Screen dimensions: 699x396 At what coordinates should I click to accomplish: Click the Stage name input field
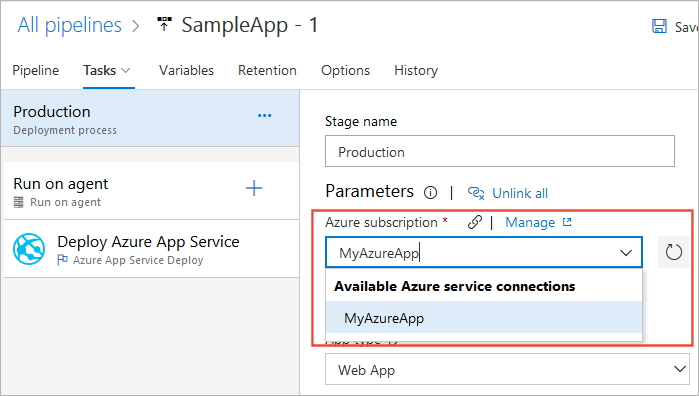click(x=500, y=152)
